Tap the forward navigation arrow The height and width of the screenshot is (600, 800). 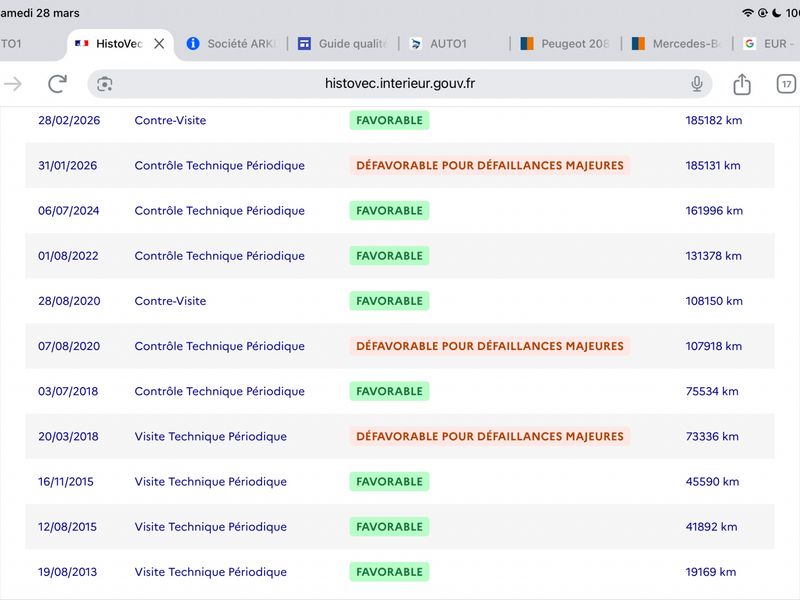(x=13, y=84)
